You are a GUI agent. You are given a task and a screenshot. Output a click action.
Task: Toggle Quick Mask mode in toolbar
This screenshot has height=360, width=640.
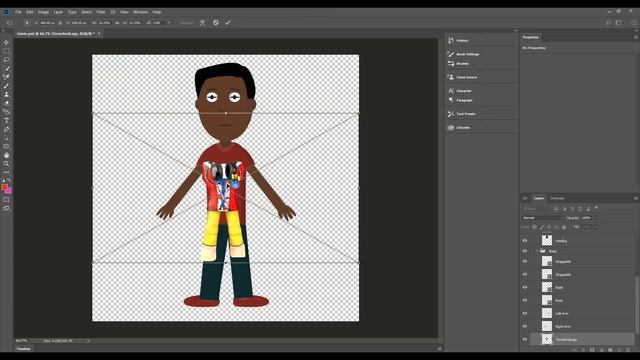6,200
